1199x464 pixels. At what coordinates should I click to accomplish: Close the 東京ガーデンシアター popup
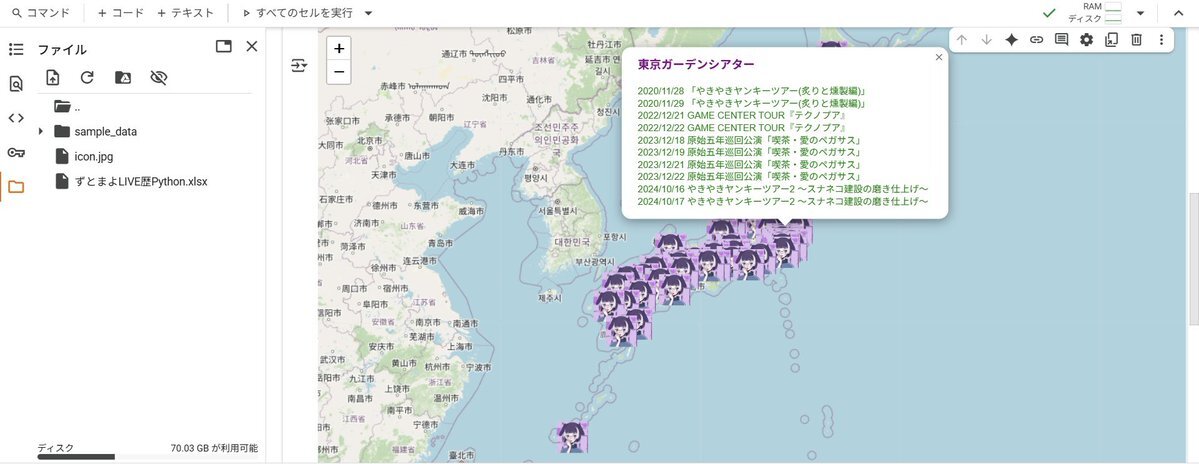coord(939,57)
